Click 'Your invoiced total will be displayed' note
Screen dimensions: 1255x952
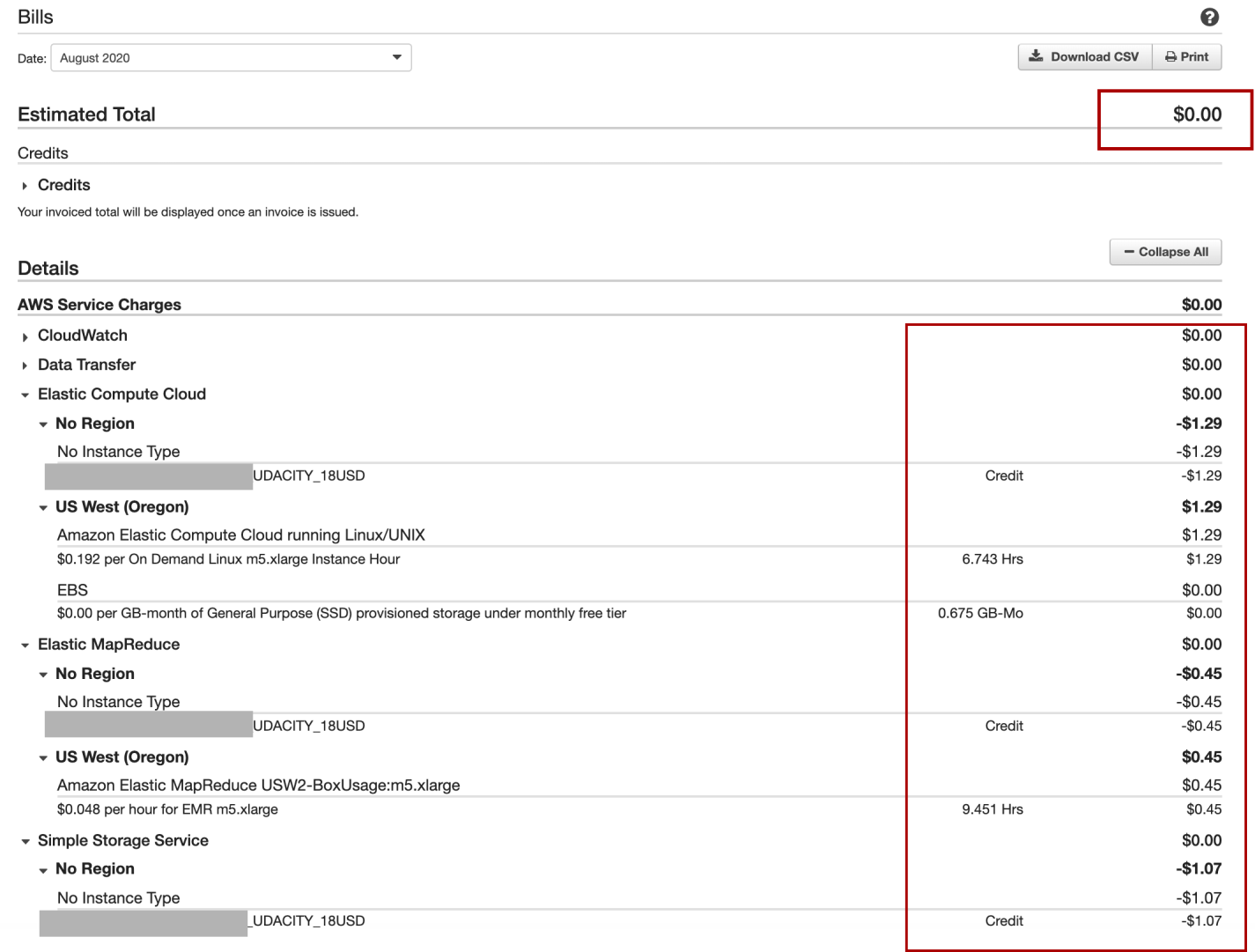[188, 212]
